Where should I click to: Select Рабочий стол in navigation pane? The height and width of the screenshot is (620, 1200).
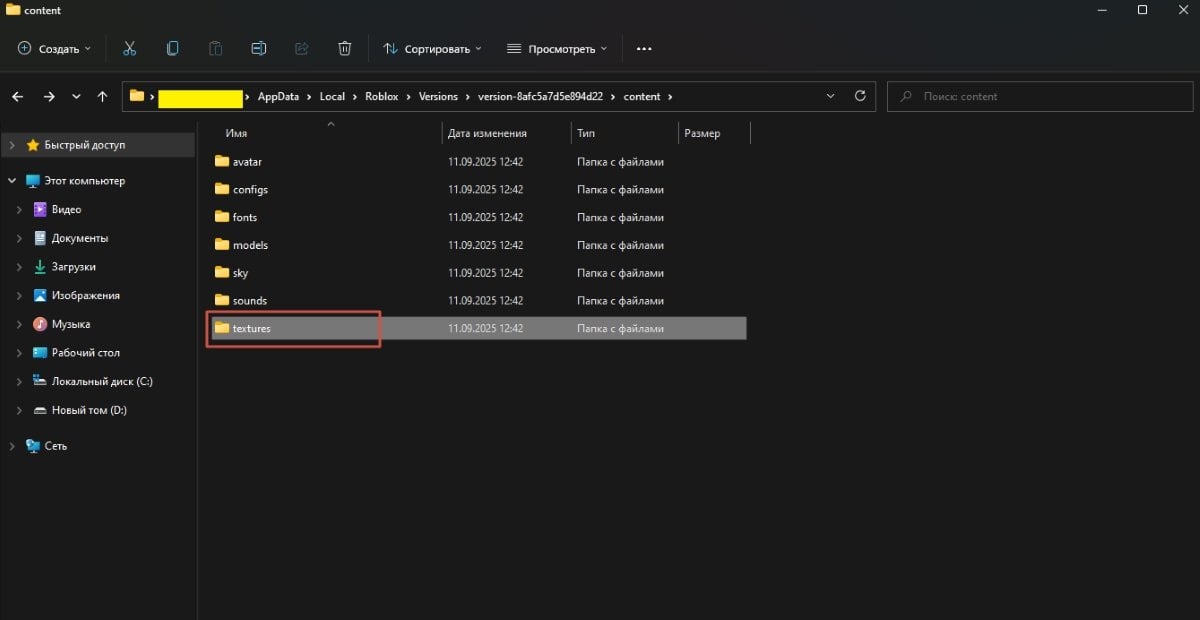coord(87,353)
